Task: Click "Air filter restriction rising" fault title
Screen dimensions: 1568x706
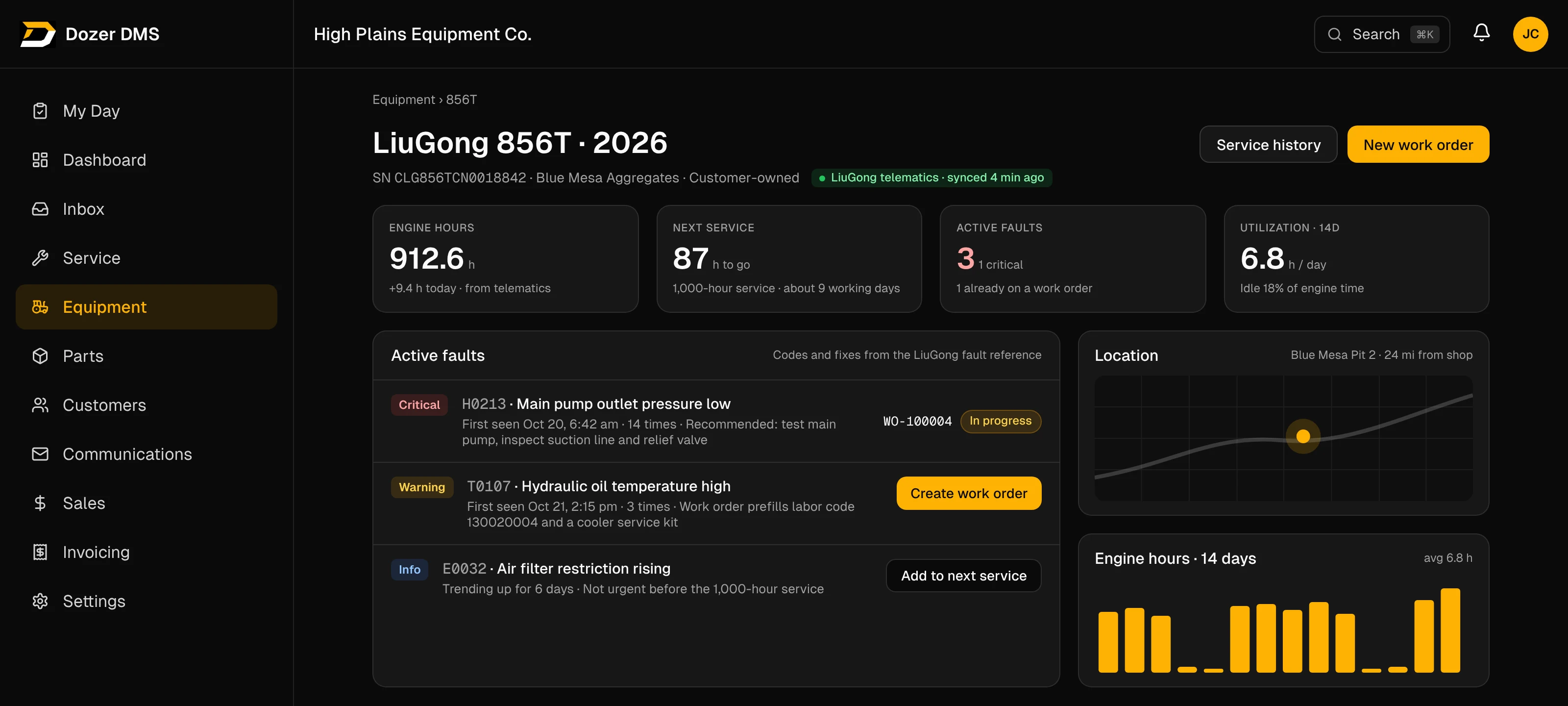Action: coord(583,568)
